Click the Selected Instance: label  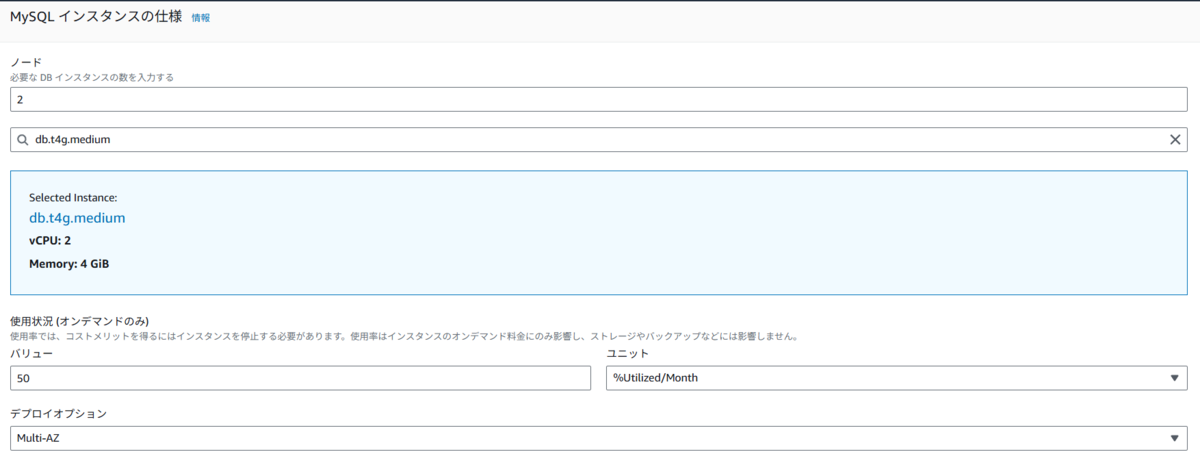point(73,198)
